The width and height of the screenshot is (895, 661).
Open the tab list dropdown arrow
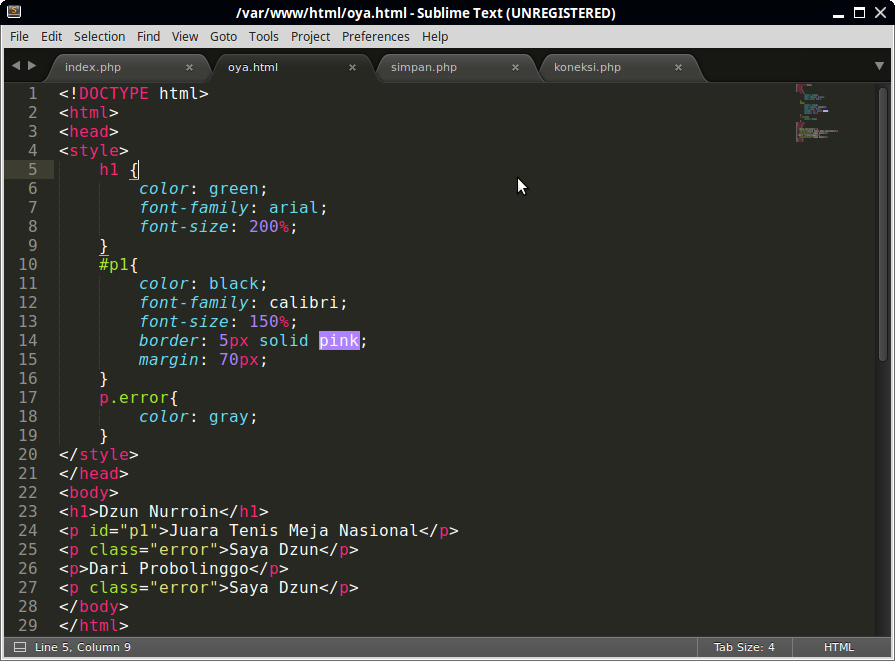coord(879,66)
